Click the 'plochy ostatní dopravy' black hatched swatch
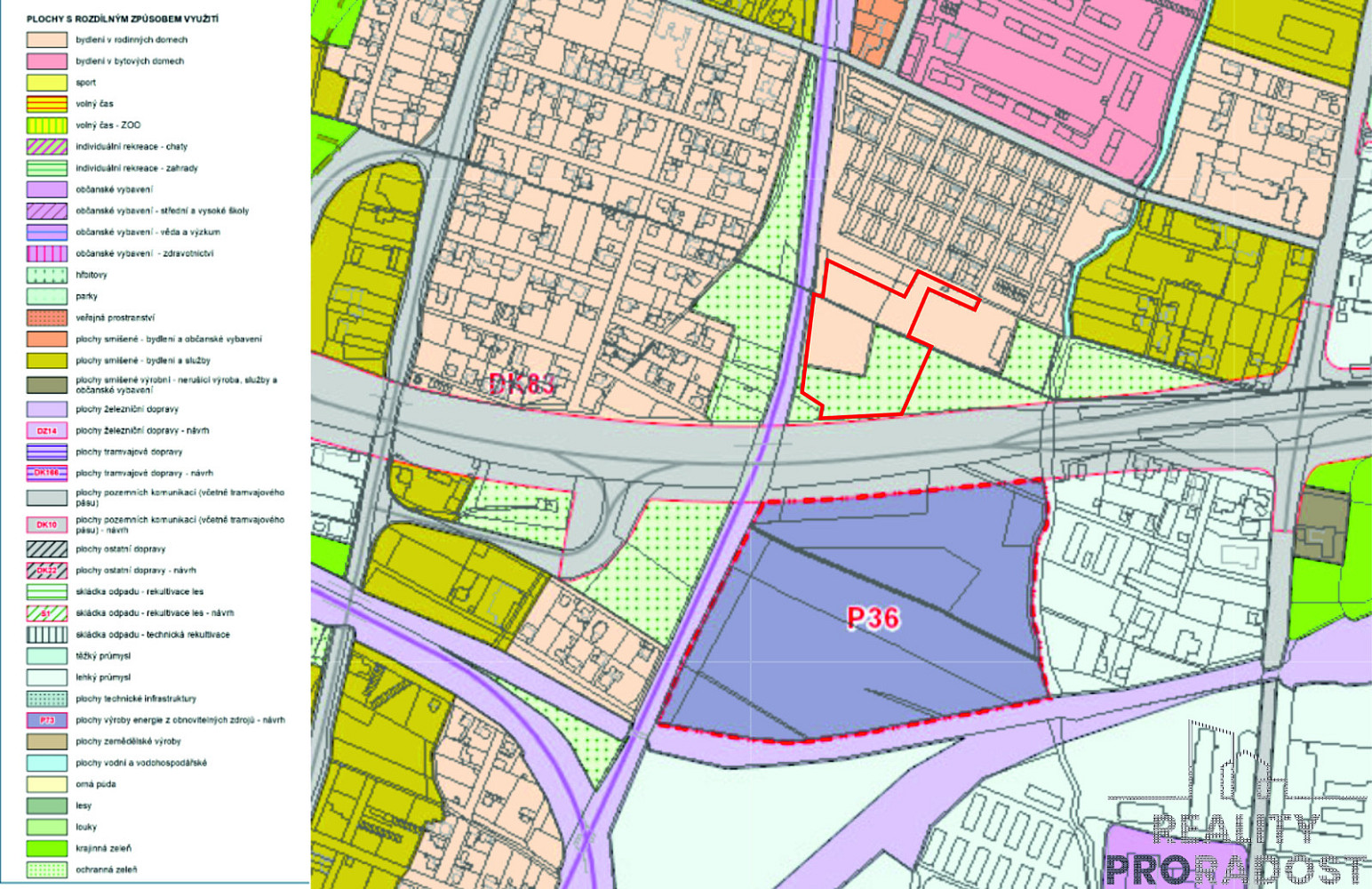The height and width of the screenshot is (889, 1372). pos(46,549)
